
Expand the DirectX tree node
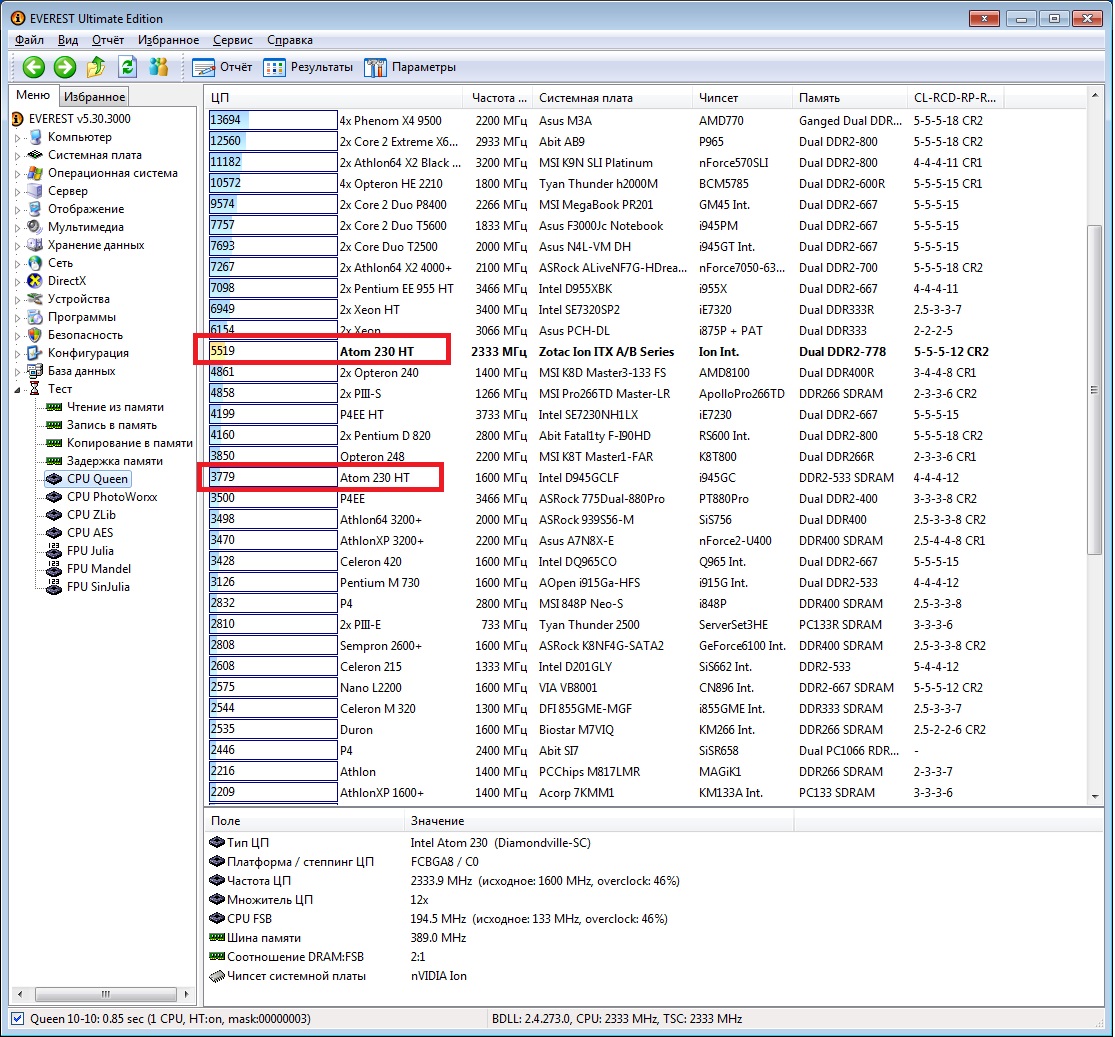18,282
